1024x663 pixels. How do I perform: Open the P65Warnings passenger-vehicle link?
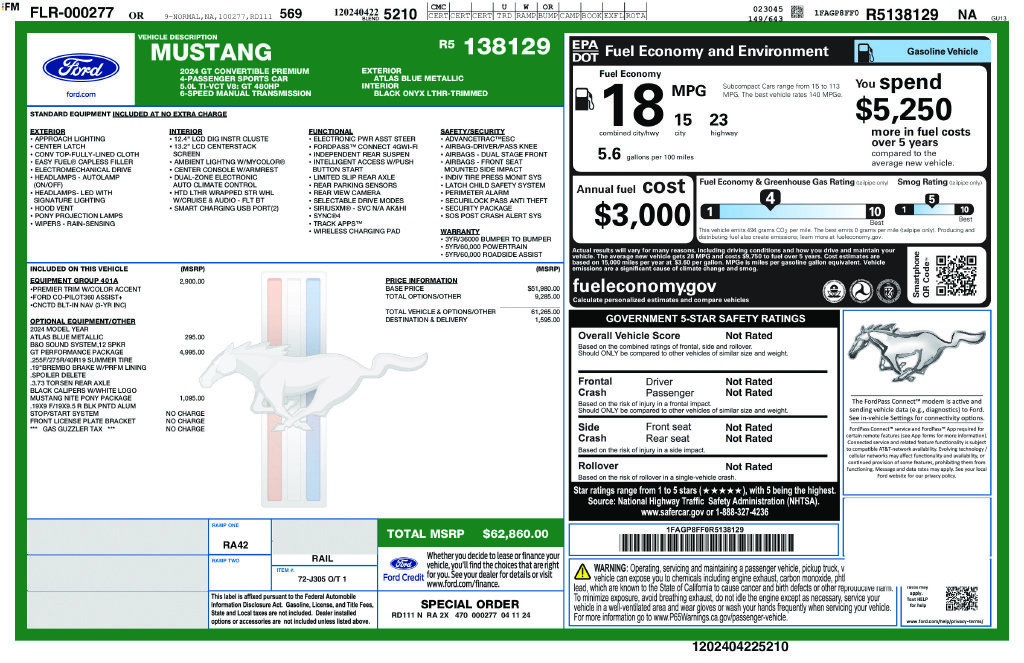point(720,617)
